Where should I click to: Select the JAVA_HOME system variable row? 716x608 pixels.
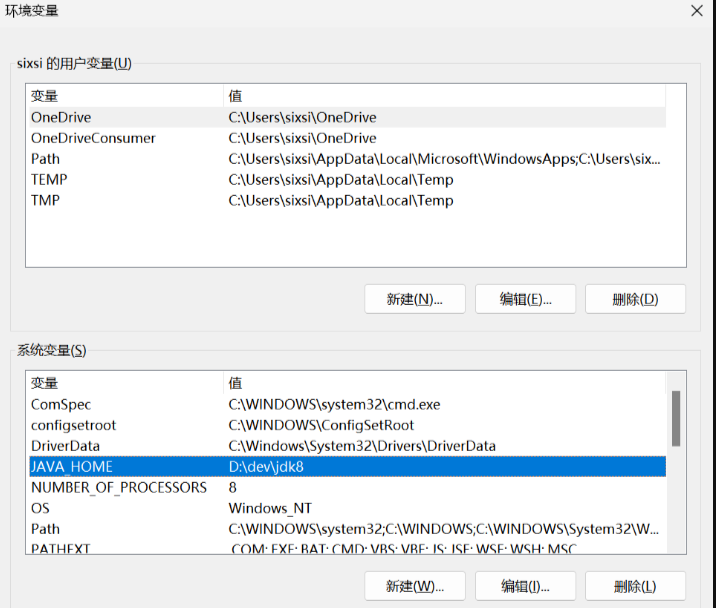[72, 467]
